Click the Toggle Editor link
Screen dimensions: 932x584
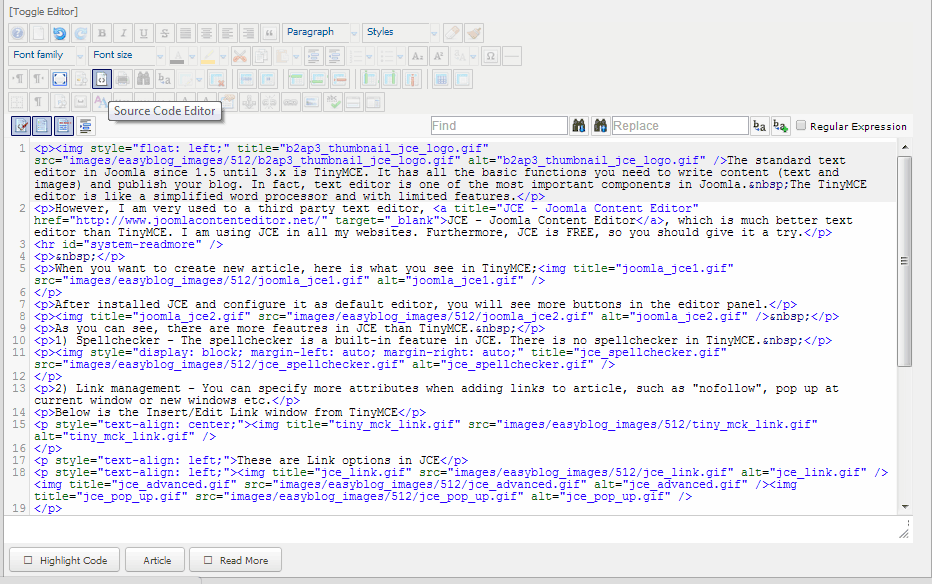(41, 10)
